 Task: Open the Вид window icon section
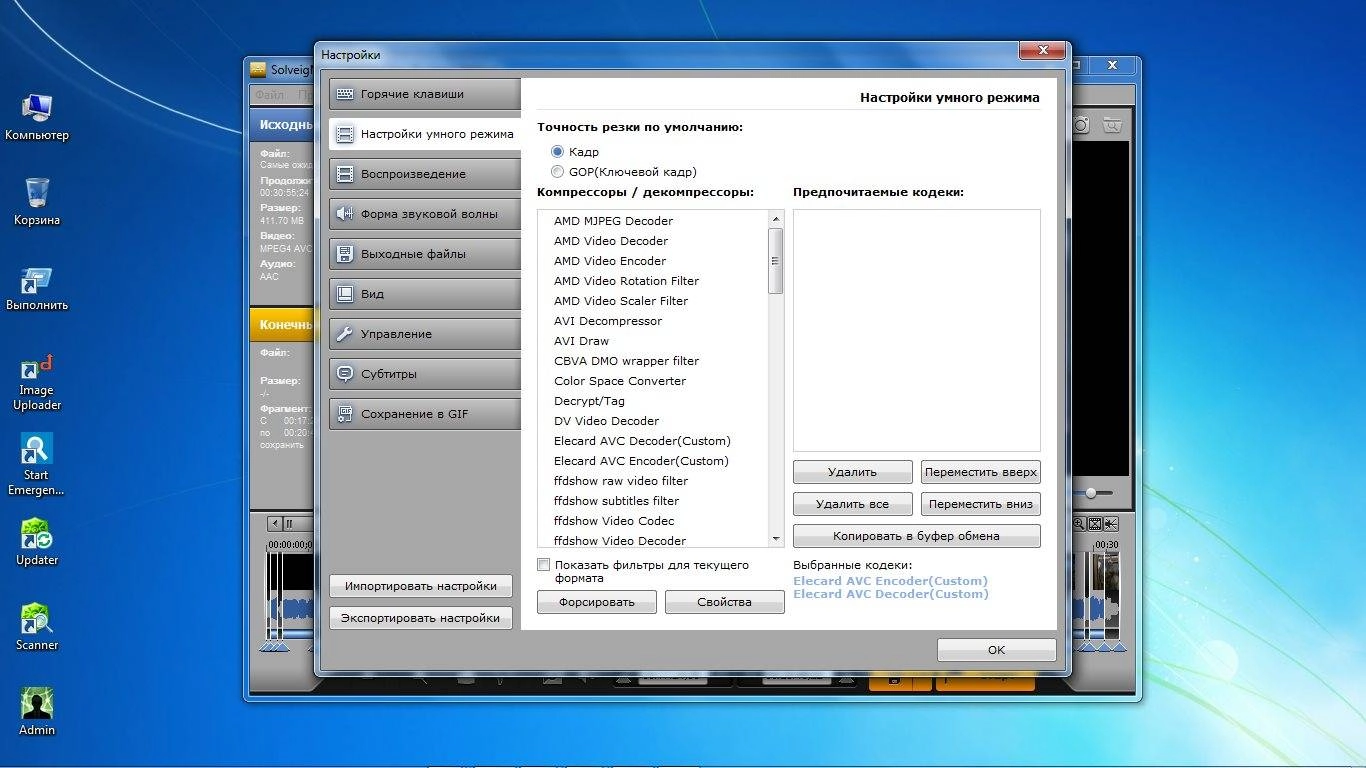tap(425, 294)
